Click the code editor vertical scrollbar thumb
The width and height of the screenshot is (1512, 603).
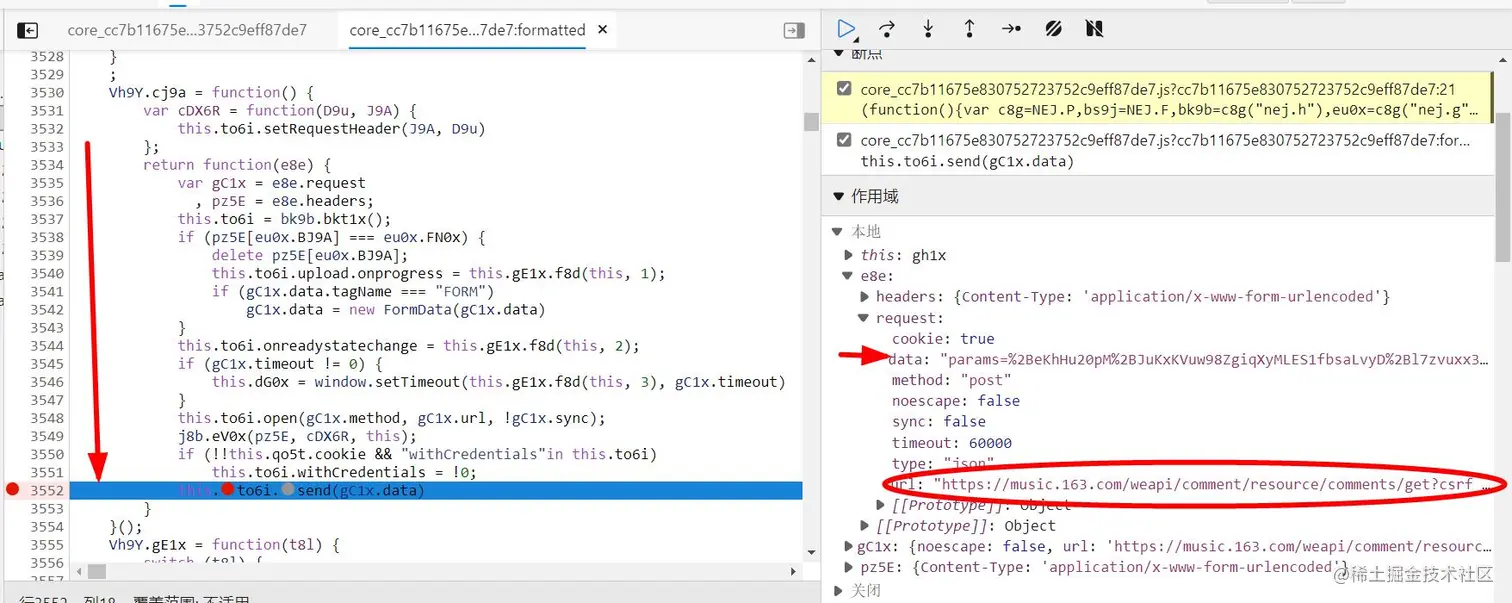pos(811,121)
